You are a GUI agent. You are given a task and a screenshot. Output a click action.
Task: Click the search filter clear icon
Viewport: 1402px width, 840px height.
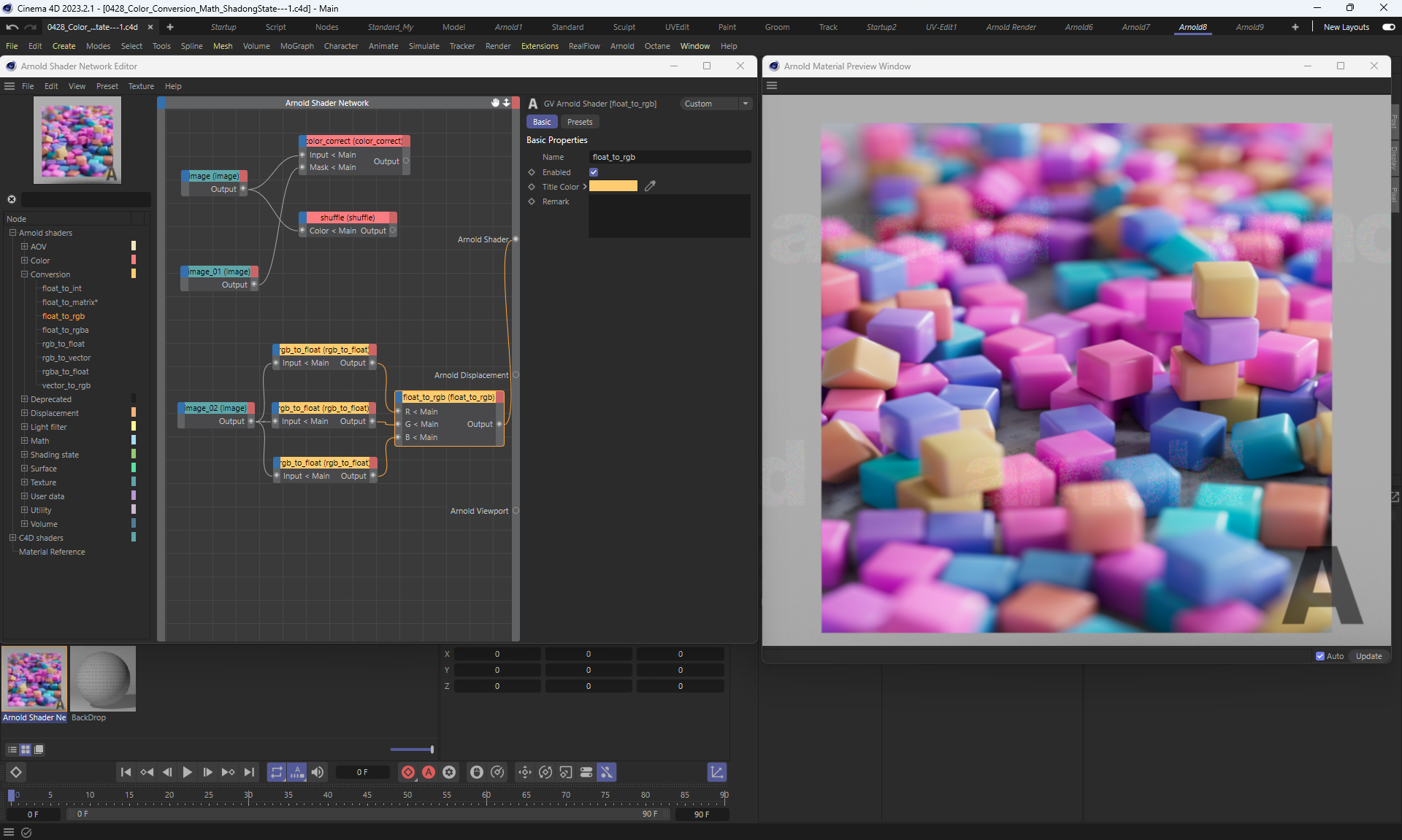click(12, 199)
